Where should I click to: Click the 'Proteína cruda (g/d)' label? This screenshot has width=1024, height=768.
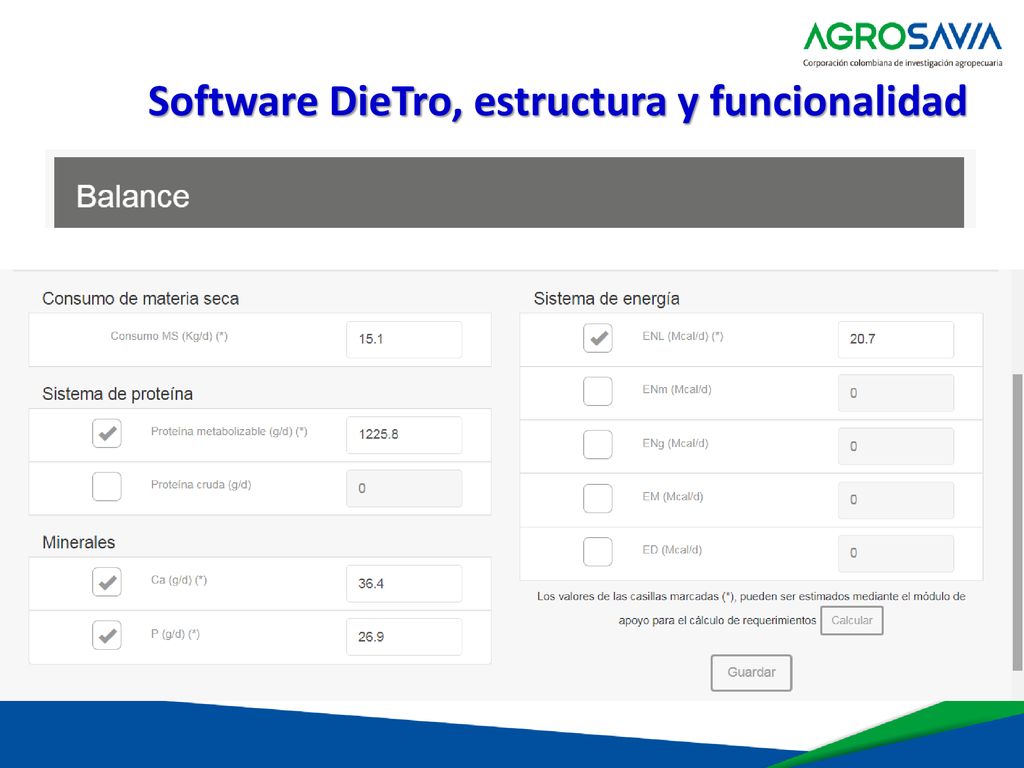[x=201, y=485]
